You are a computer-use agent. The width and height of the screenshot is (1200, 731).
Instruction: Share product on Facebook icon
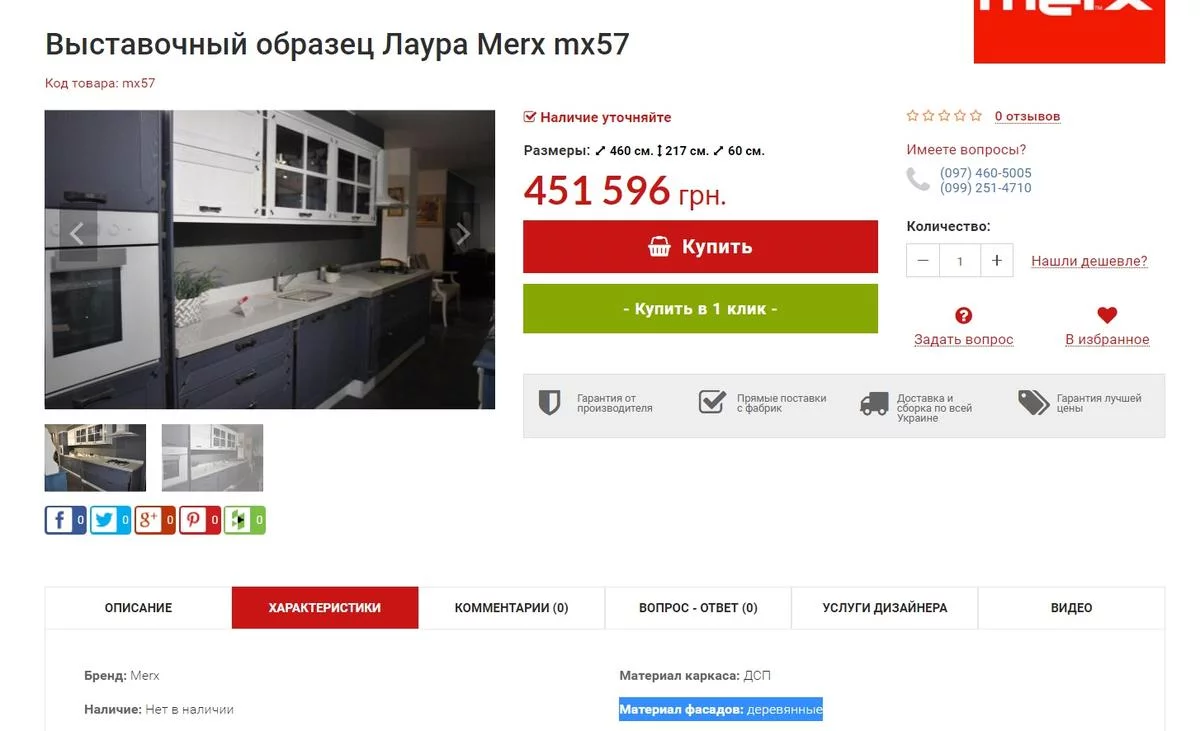59,520
